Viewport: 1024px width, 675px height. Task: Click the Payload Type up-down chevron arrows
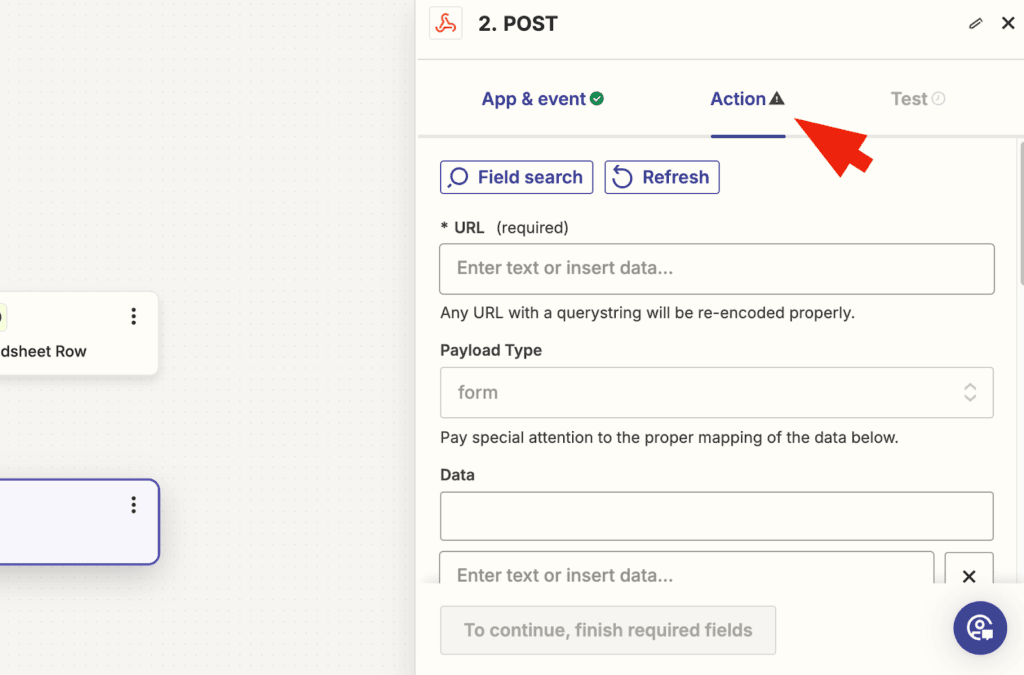click(x=969, y=392)
